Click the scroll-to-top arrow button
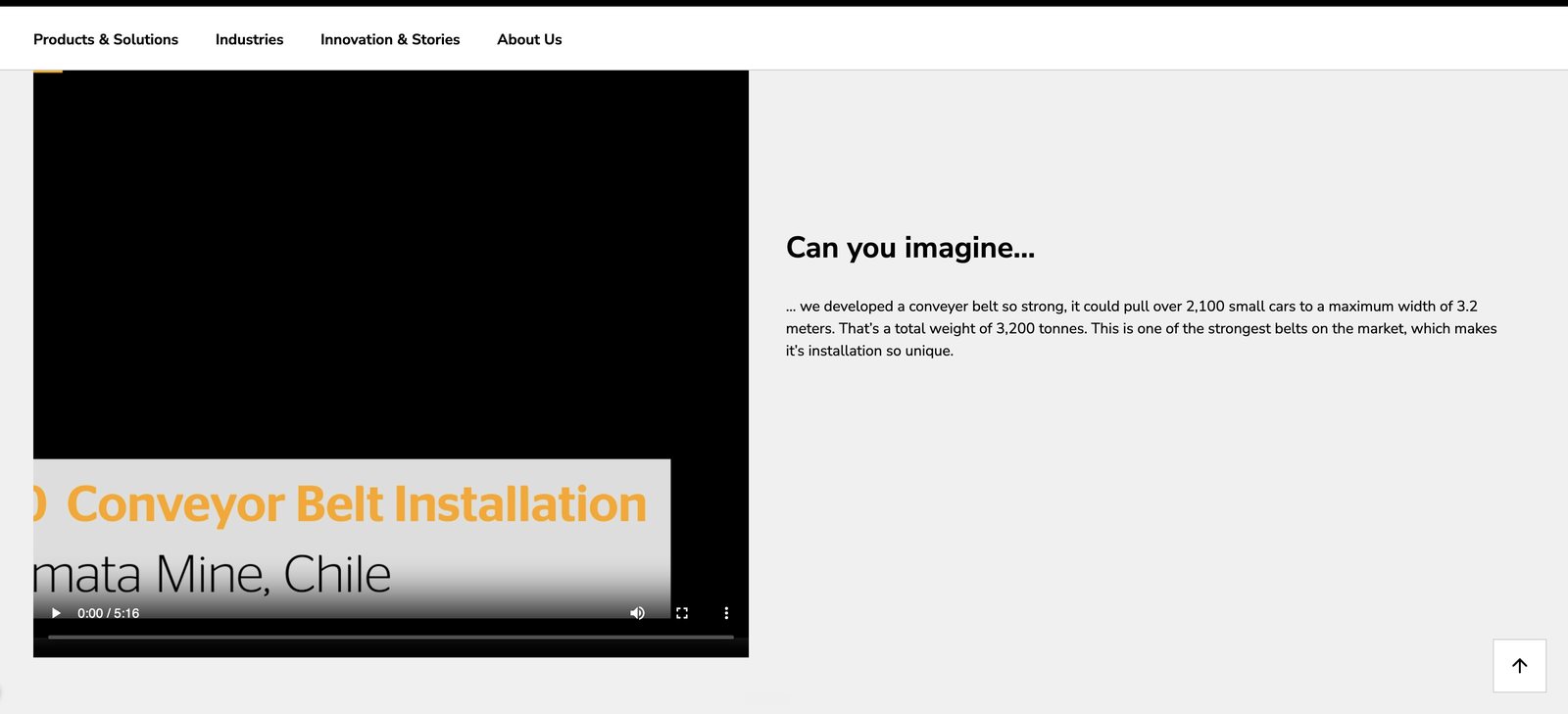 coord(1519,666)
